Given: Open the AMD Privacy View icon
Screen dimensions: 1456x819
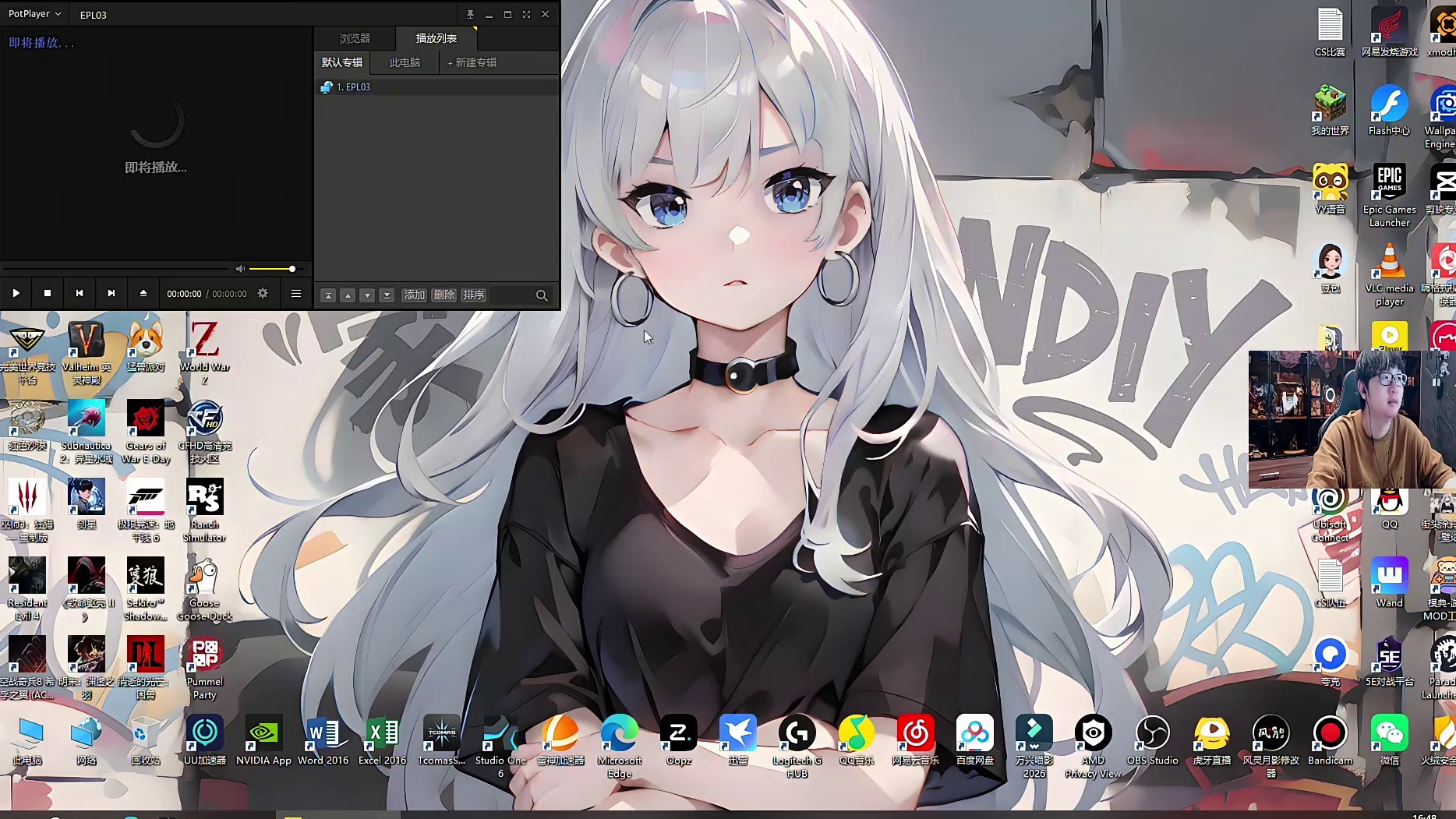Looking at the screenshot, I should point(1094,746).
